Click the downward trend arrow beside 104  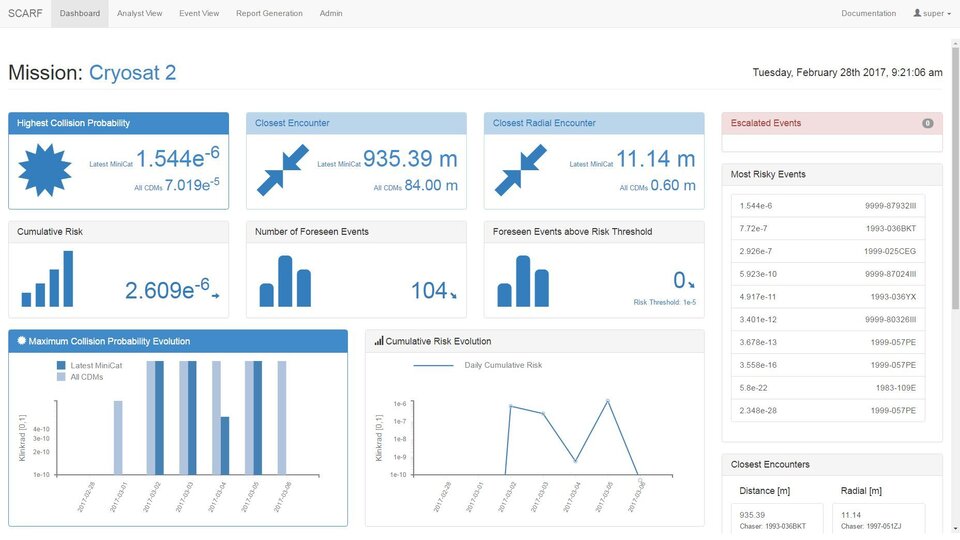click(454, 296)
